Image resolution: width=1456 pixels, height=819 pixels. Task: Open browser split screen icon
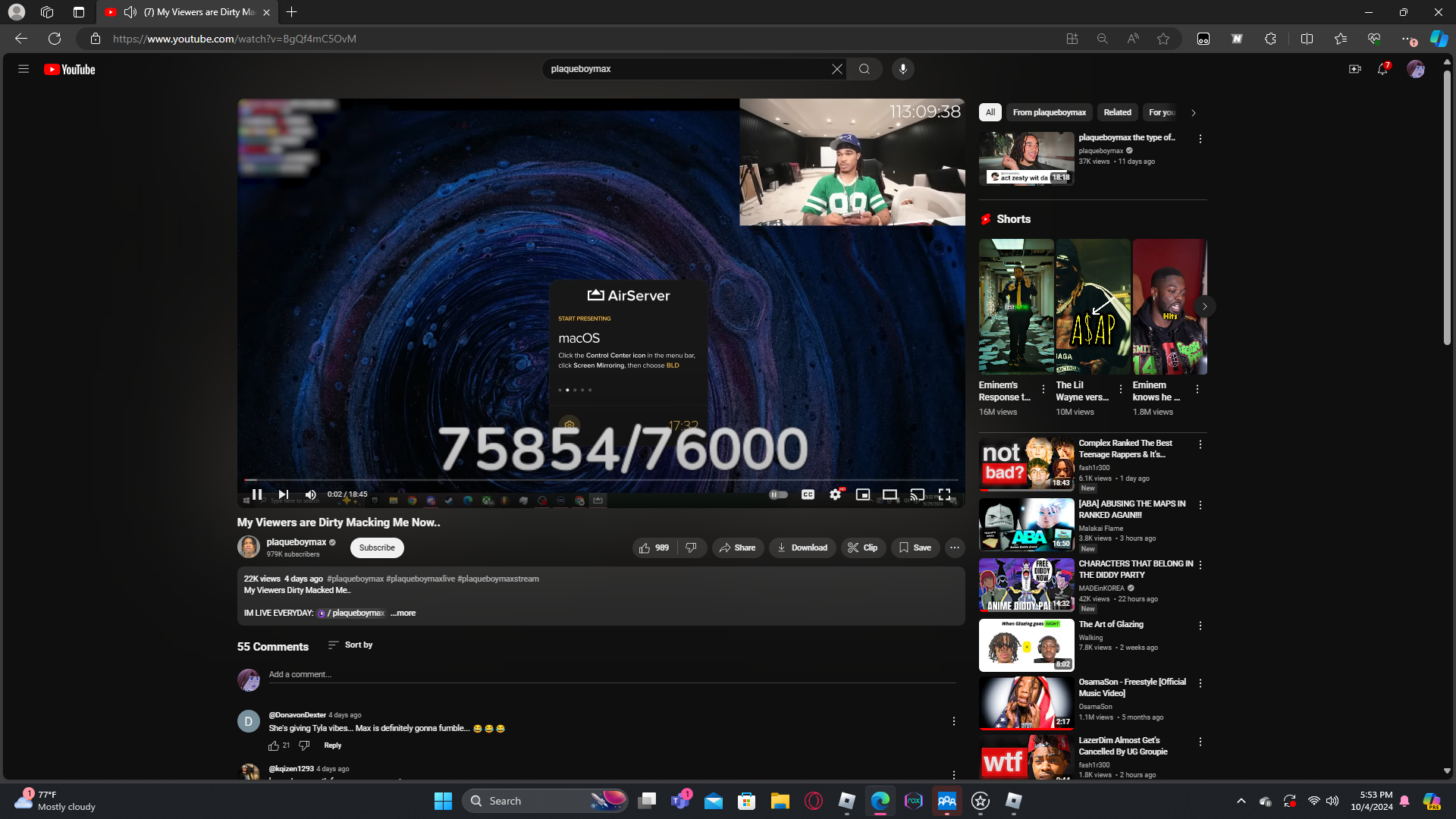pos(1307,39)
